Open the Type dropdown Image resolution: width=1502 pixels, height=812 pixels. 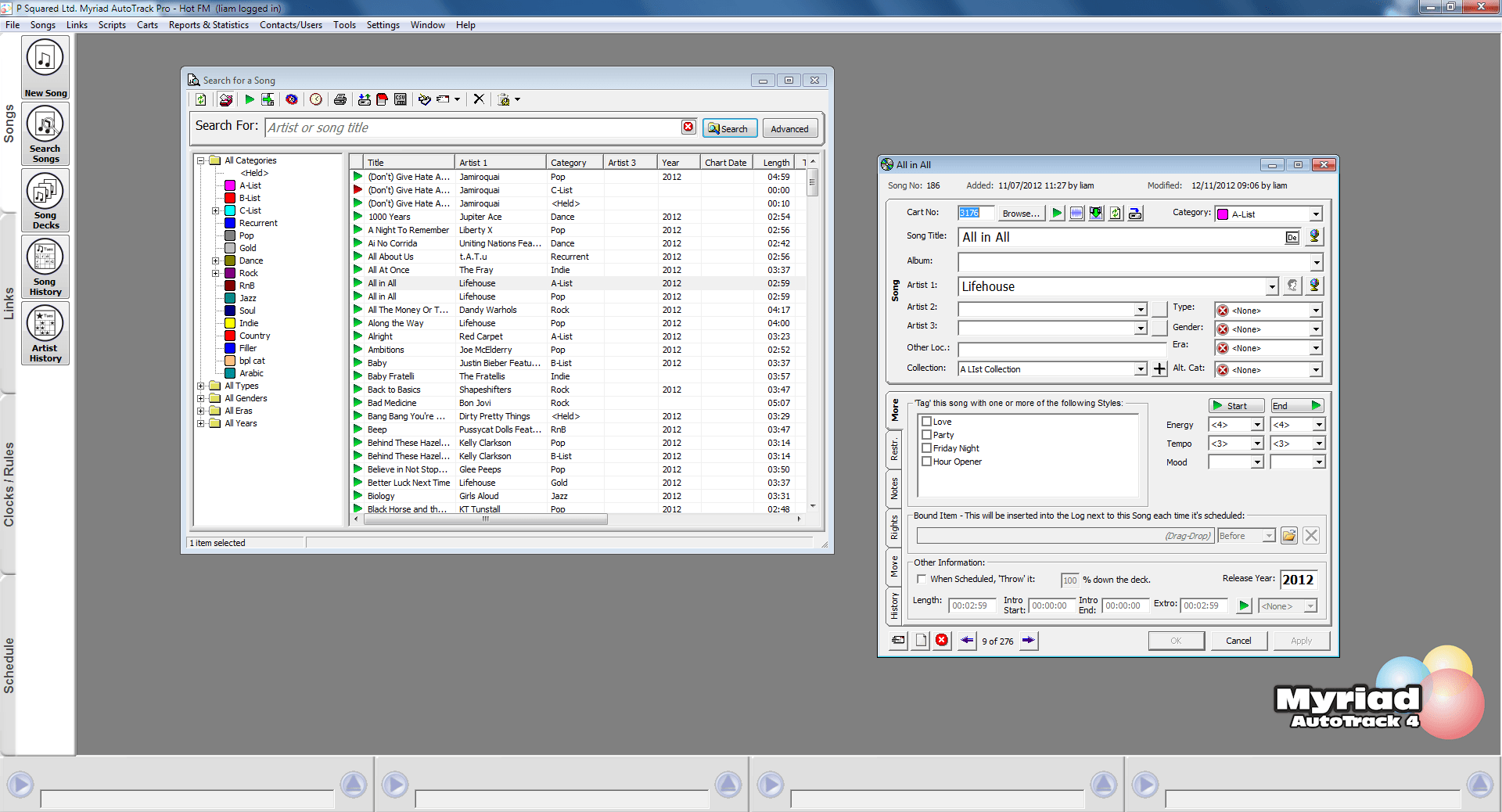(x=1316, y=311)
